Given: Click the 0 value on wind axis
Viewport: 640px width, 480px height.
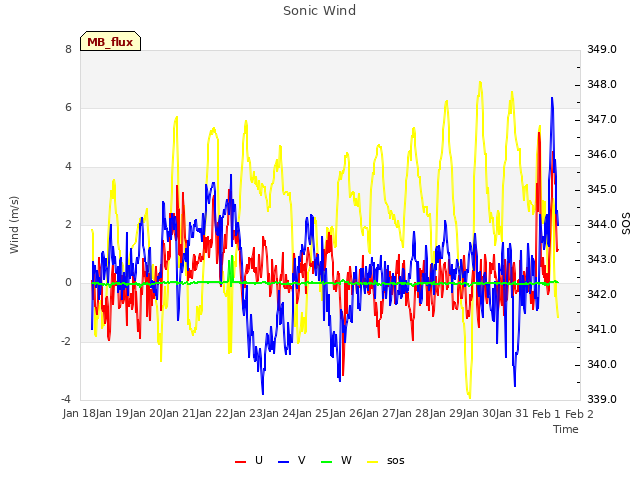Looking at the screenshot, I should click(68, 282).
